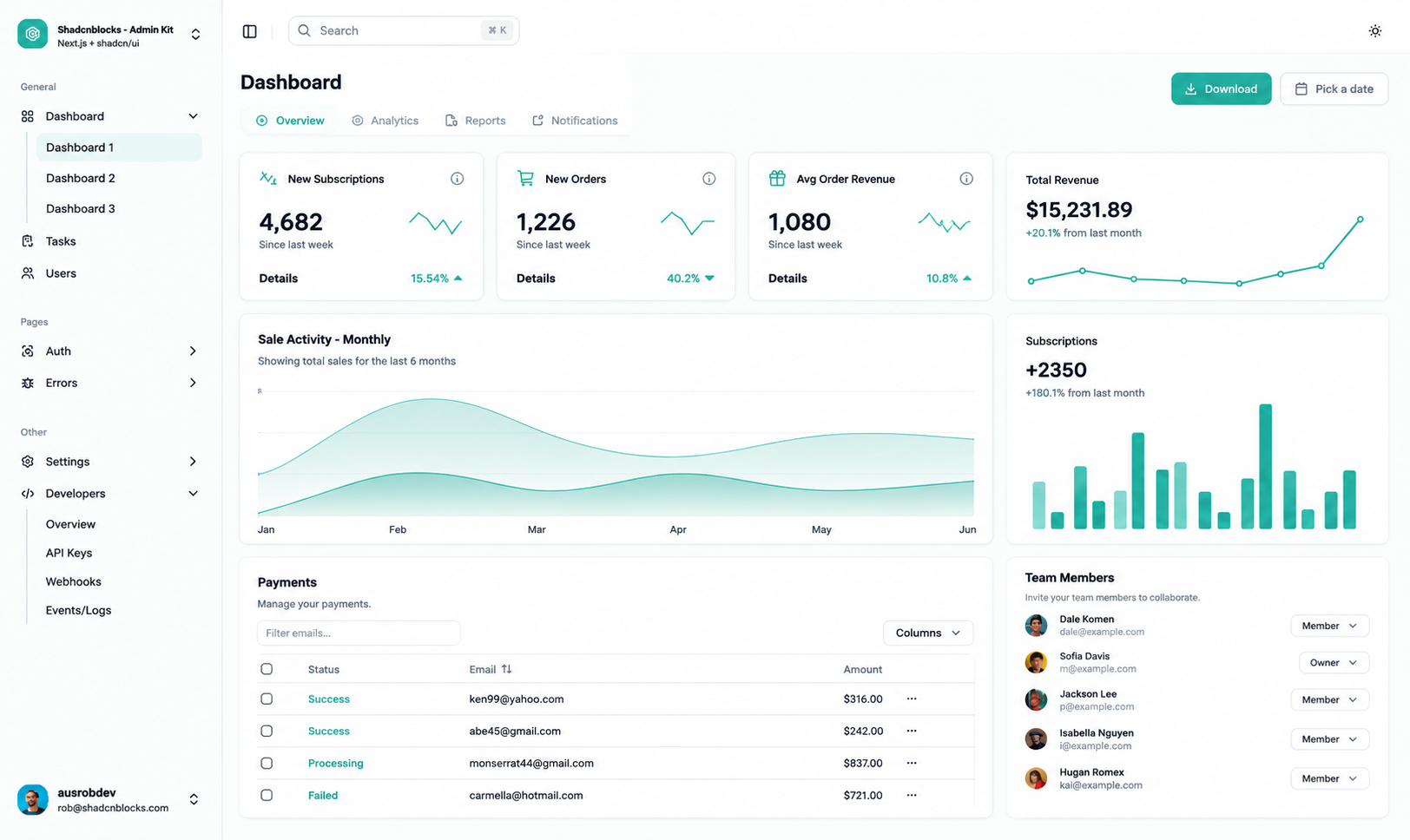Image resolution: width=1410 pixels, height=840 pixels.
Task: Change Isabella Nguyen's role dropdown
Action: 1329,739
